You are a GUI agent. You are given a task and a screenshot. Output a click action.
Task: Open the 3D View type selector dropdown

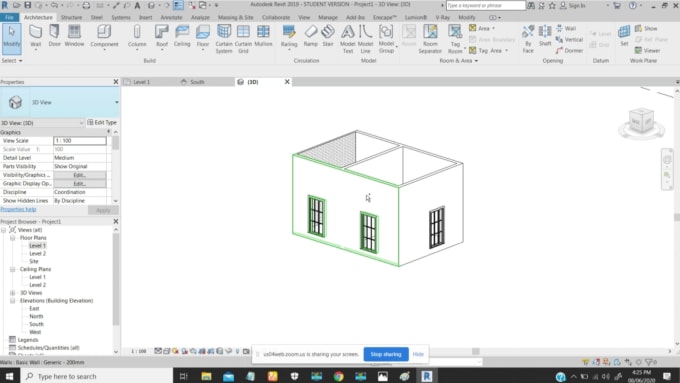pyautogui.click(x=116, y=102)
